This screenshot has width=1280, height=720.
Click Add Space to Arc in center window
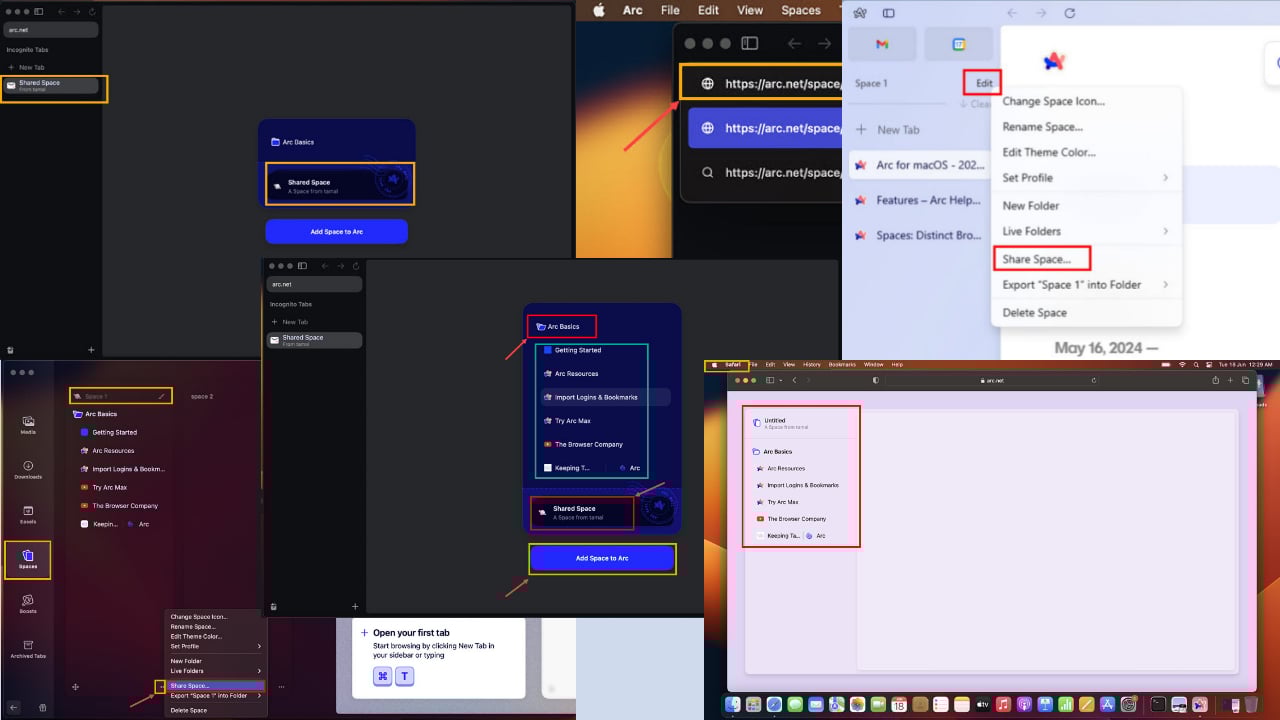[x=602, y=558]
